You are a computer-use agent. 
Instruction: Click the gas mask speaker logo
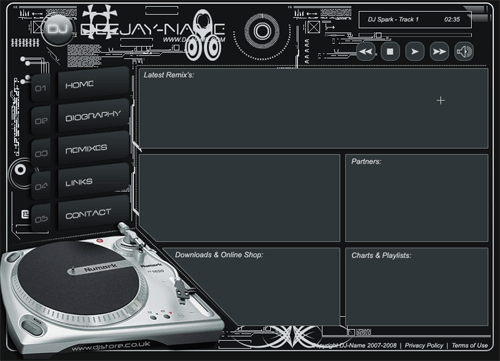203,36
